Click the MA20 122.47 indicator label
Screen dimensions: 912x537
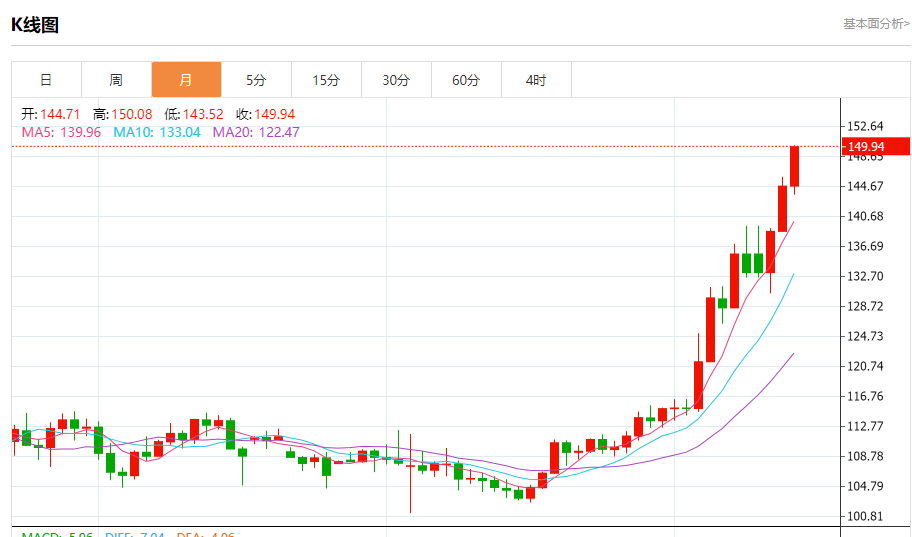coord(256,132)
